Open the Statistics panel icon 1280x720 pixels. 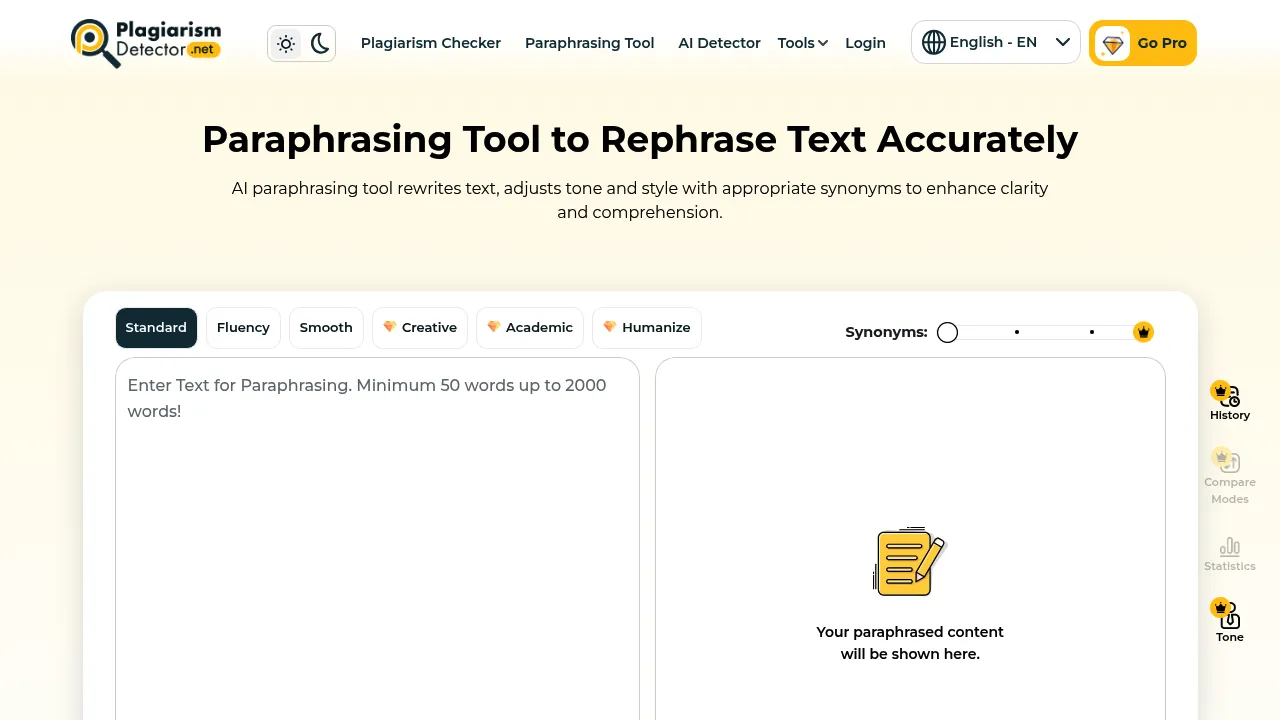[1229, 549]
